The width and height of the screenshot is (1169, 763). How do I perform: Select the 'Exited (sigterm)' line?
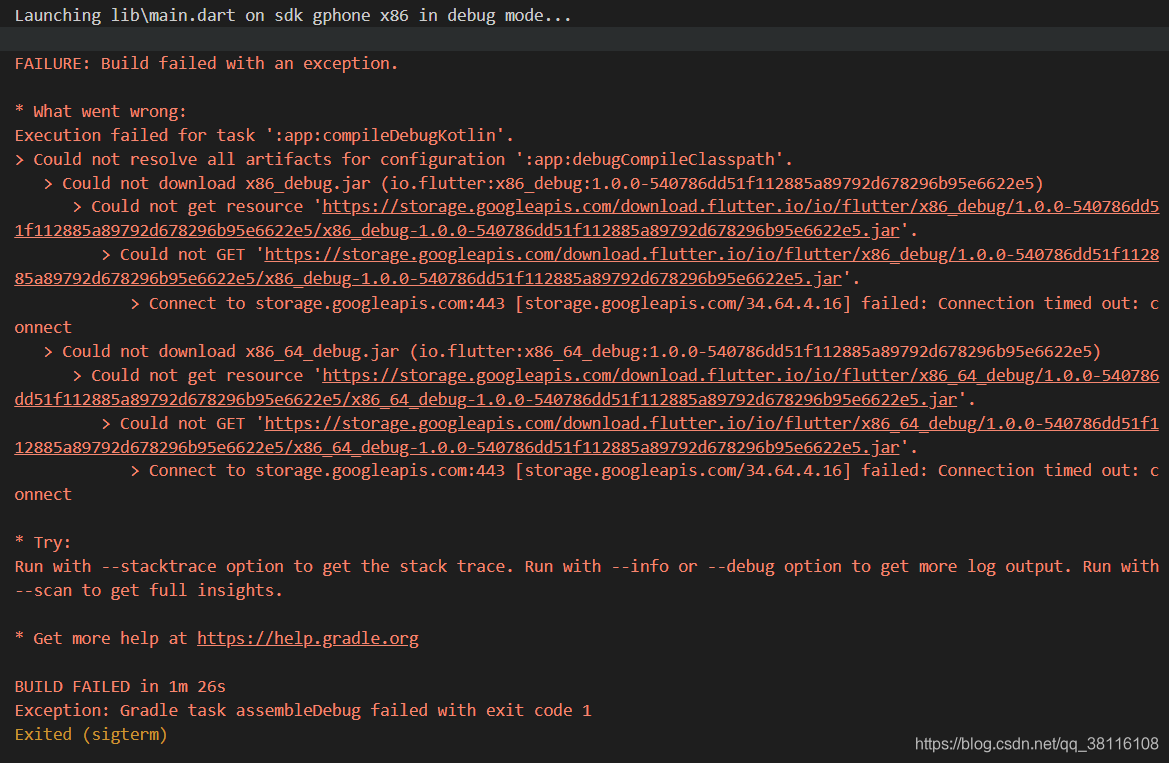click(91, 734)
